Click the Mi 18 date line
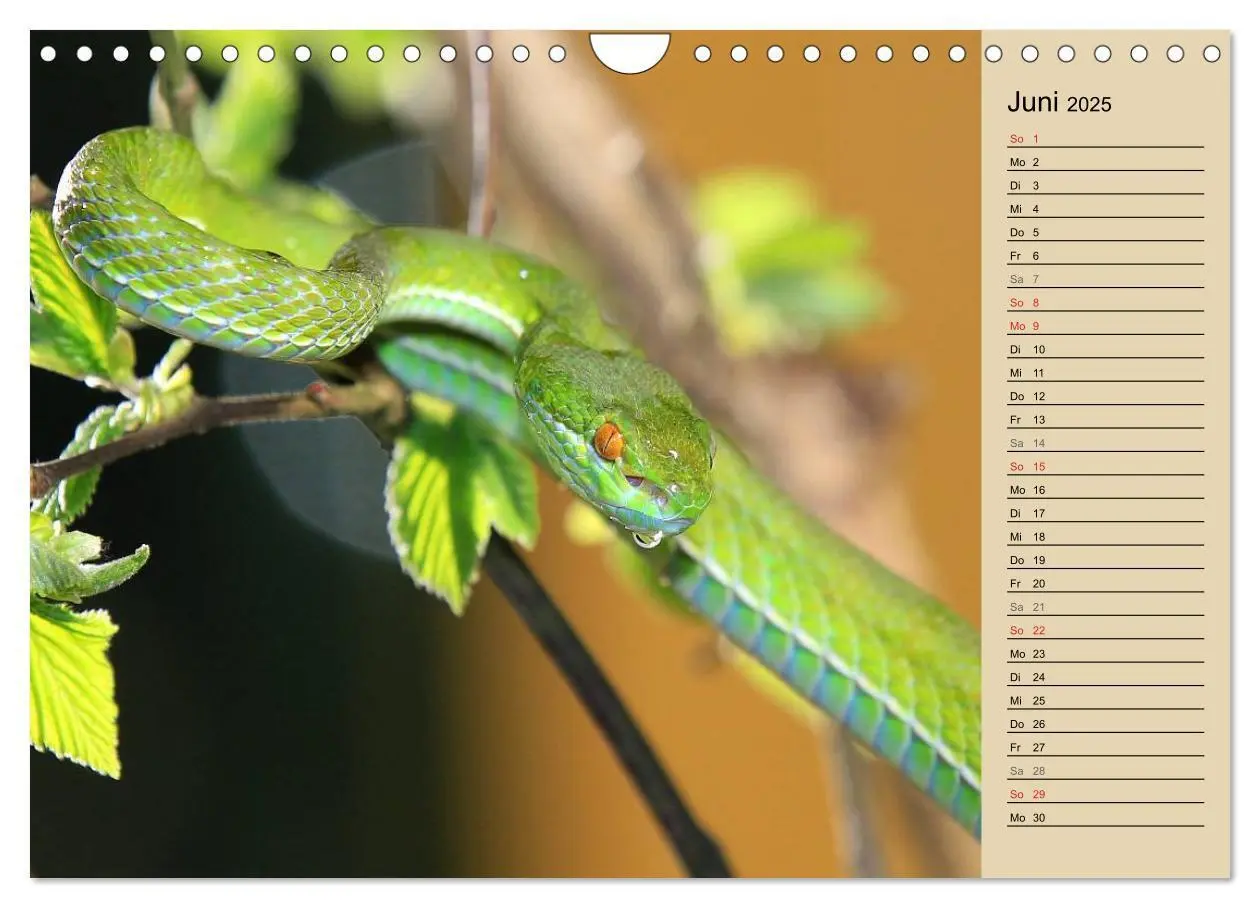This screenshot has height=908, width=1260. pos(1105,537)
